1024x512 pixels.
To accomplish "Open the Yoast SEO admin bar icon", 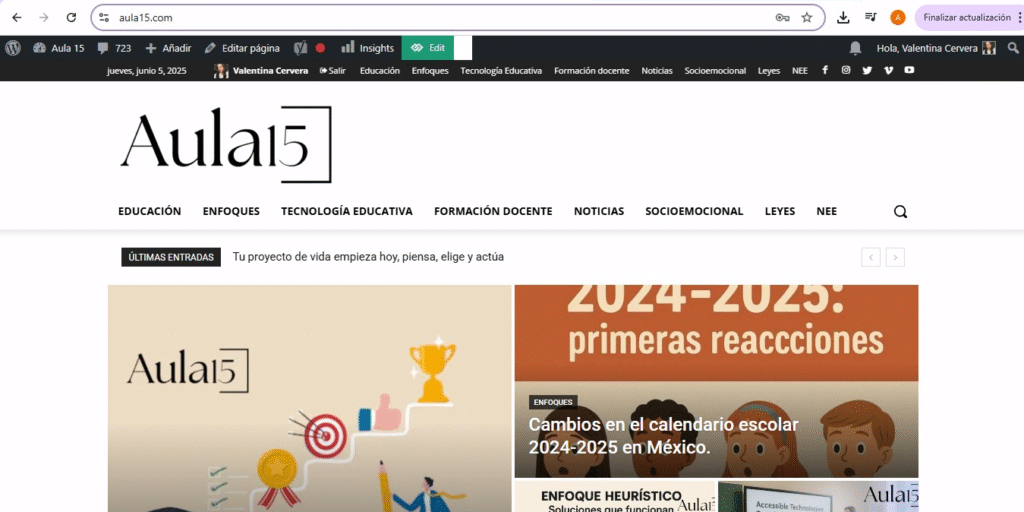I will (x=300, y=48).
